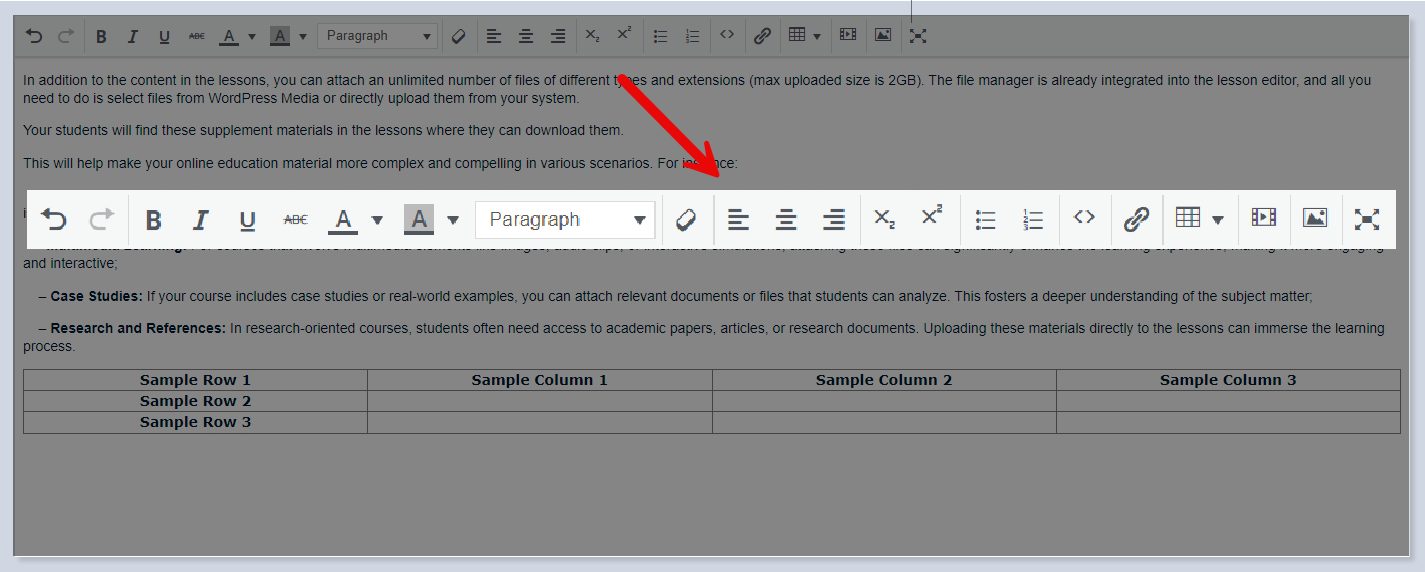Open the Paragraph format dropdown in the enlarged toolbar

pos(565,220)
